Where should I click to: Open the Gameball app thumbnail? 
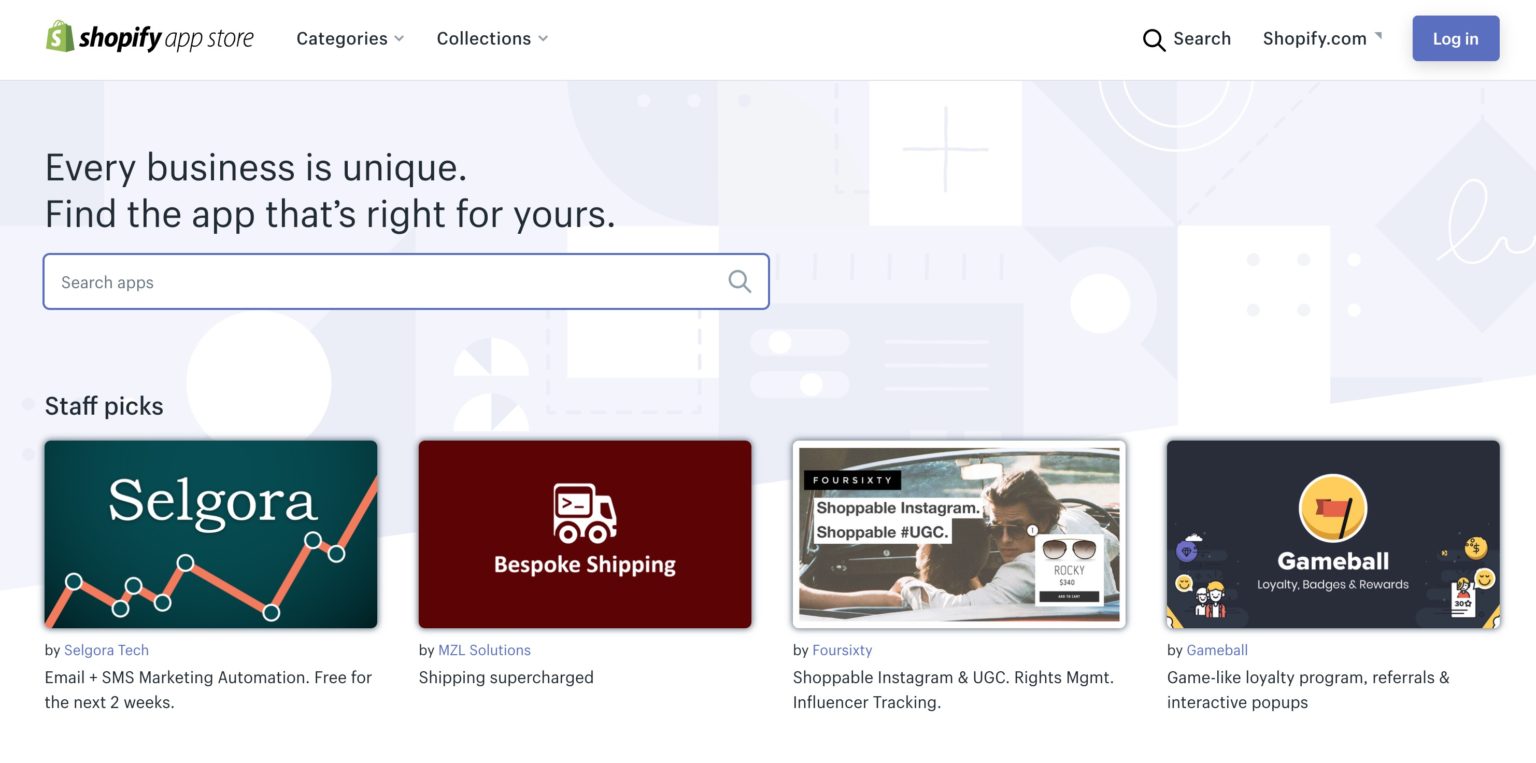[1333, 534]
